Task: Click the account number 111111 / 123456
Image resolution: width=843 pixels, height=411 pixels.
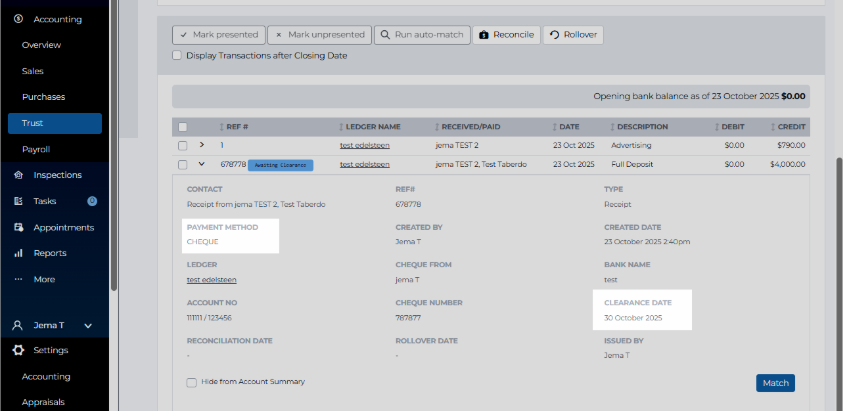Action: point(209,318)
